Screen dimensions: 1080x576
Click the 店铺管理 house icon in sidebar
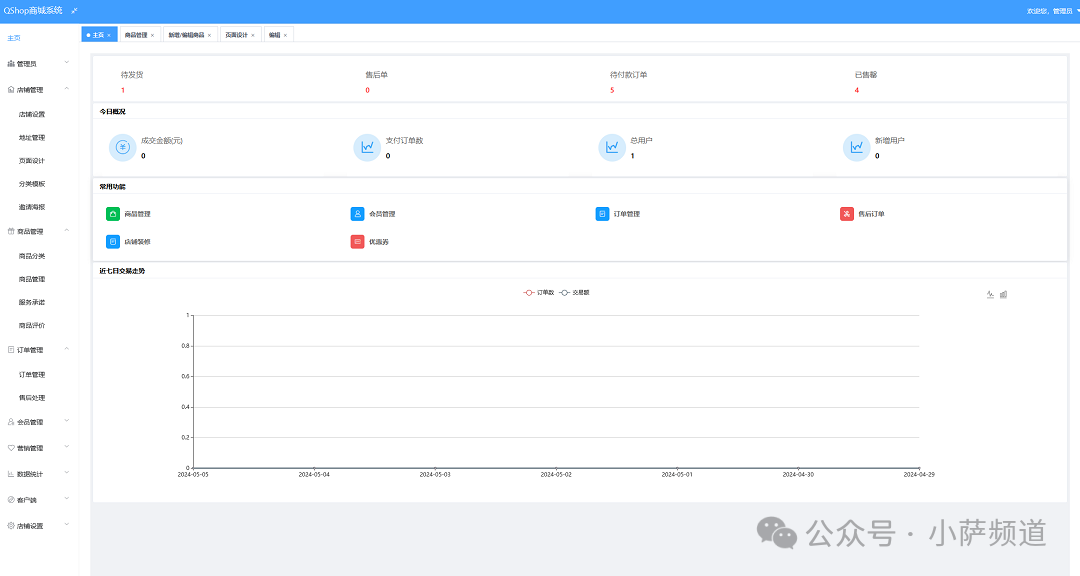[x=10, y=90]
